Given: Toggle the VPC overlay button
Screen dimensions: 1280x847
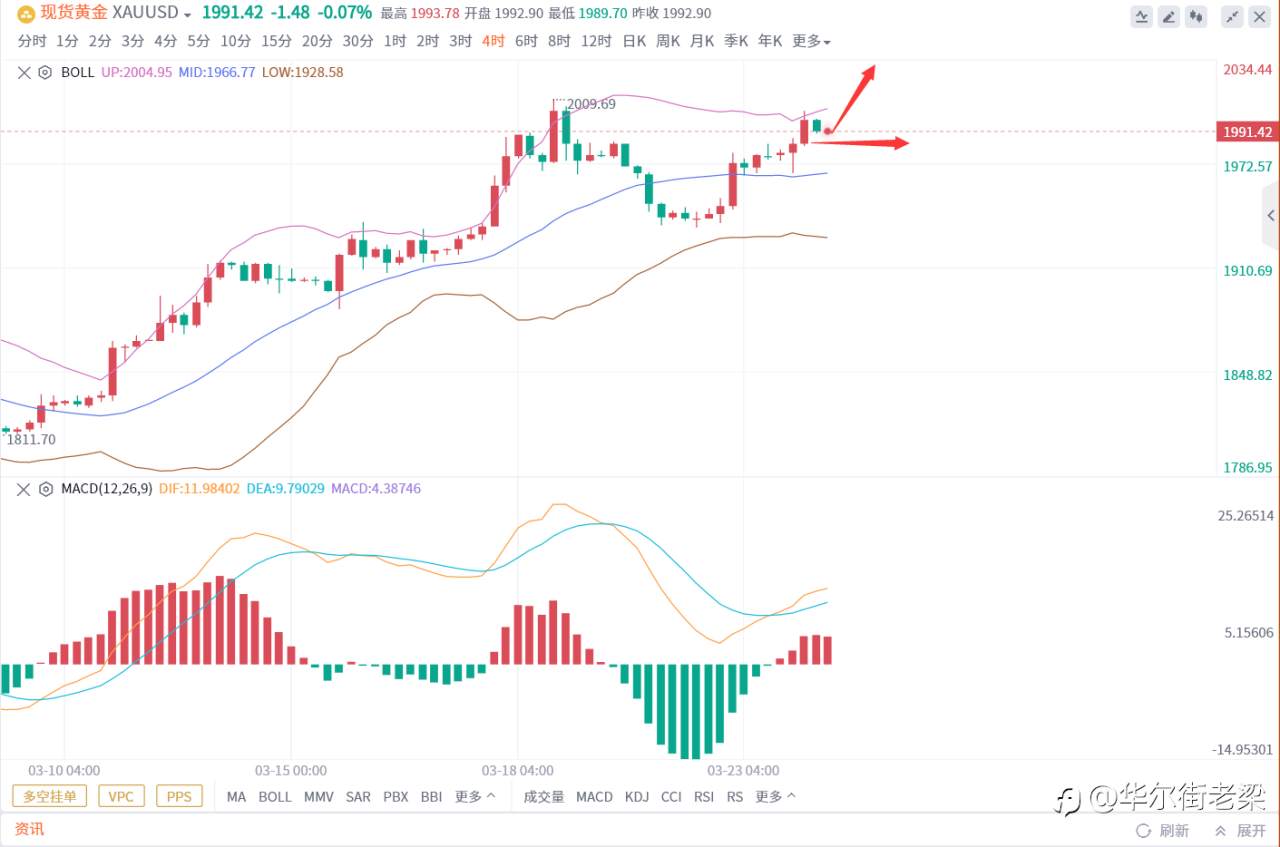Looking at the screenshot, I should (x=121, y=796).
